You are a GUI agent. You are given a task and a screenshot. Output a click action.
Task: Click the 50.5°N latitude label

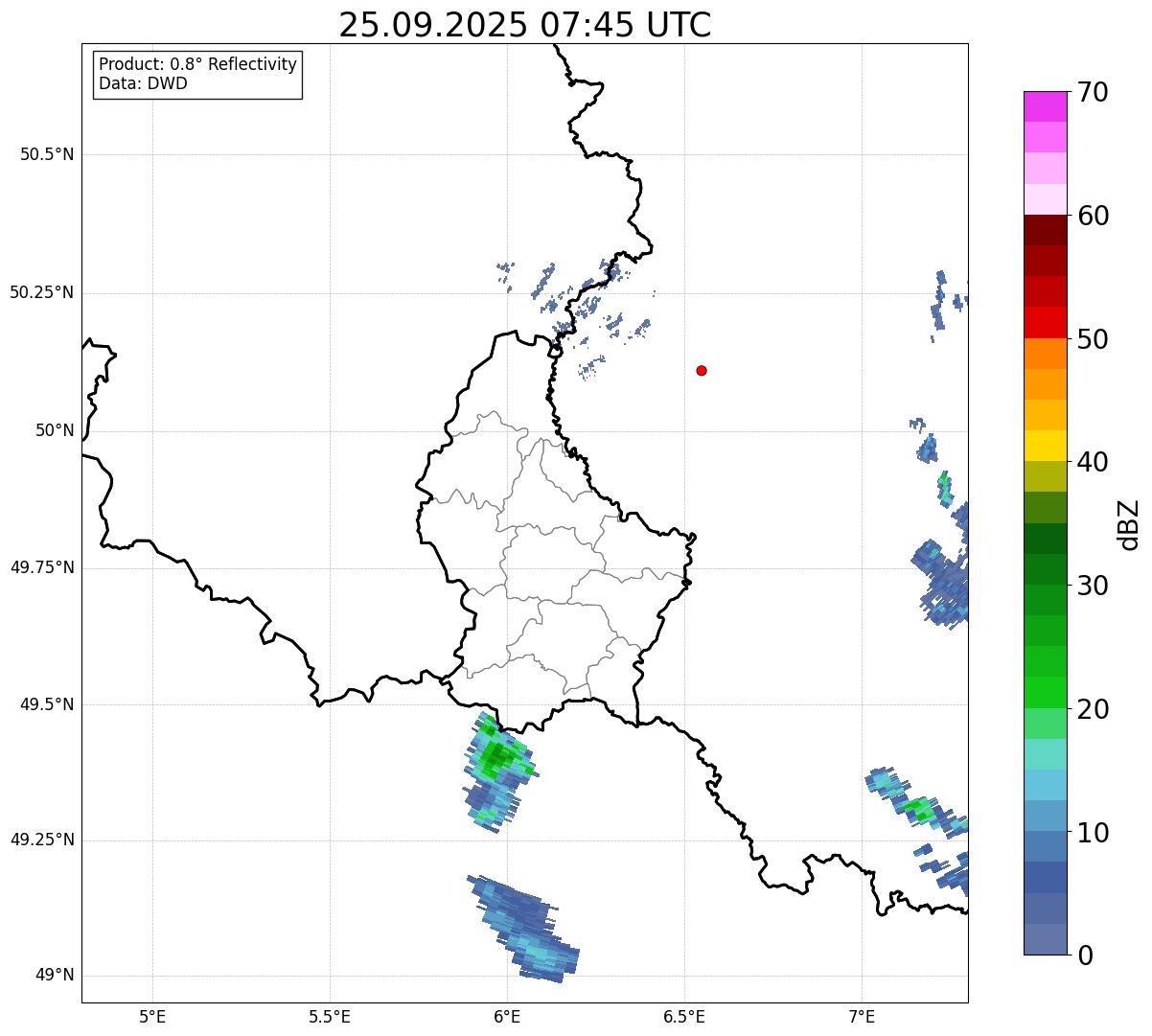pos(47,154)
